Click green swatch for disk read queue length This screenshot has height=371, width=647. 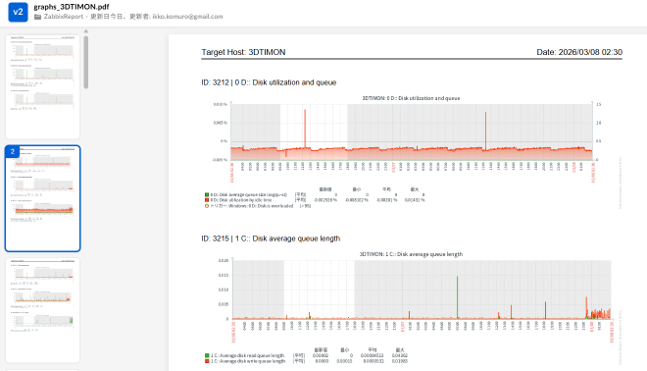click(x=207, y=355)
